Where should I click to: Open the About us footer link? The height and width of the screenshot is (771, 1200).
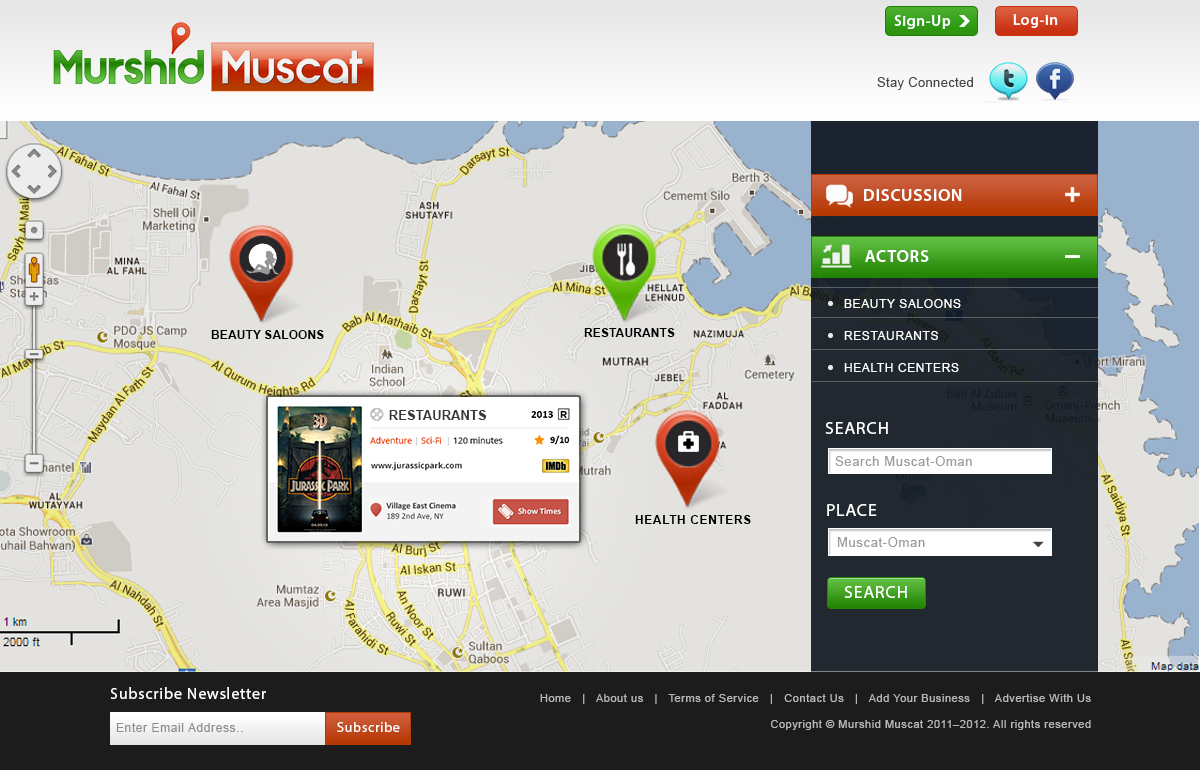click(x=619, y=698)
